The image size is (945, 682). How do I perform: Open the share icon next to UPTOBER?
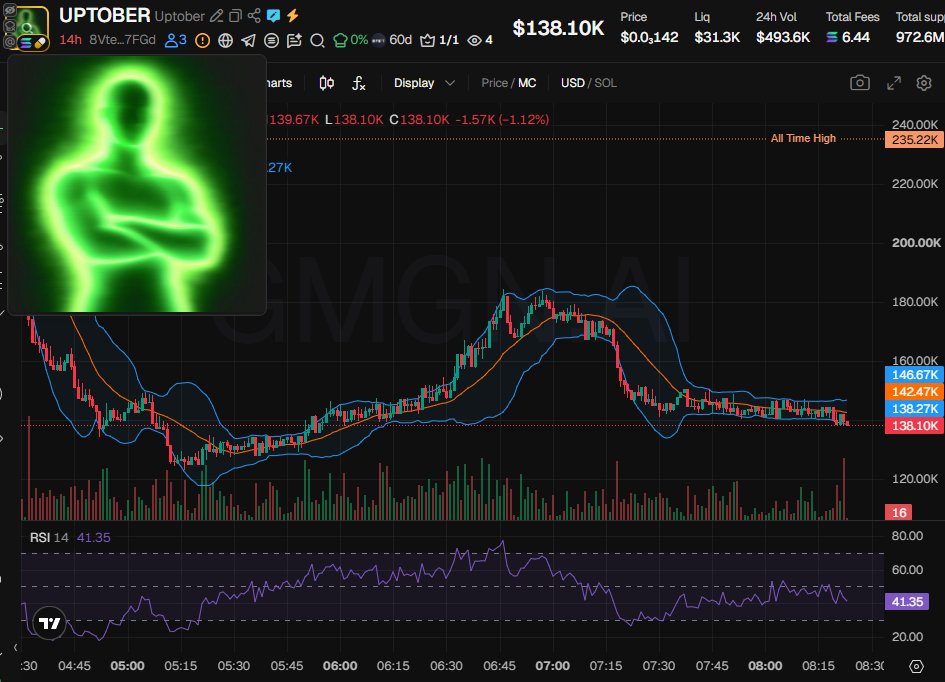pyautogui.click(x=254, y=16)
